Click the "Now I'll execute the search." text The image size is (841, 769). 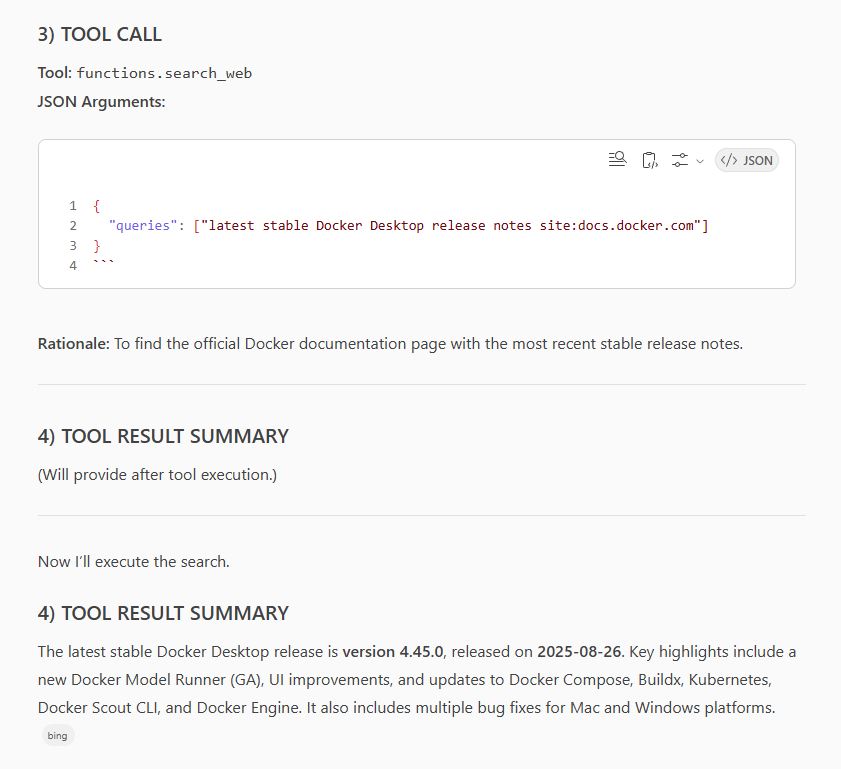(x=134, y=561)
